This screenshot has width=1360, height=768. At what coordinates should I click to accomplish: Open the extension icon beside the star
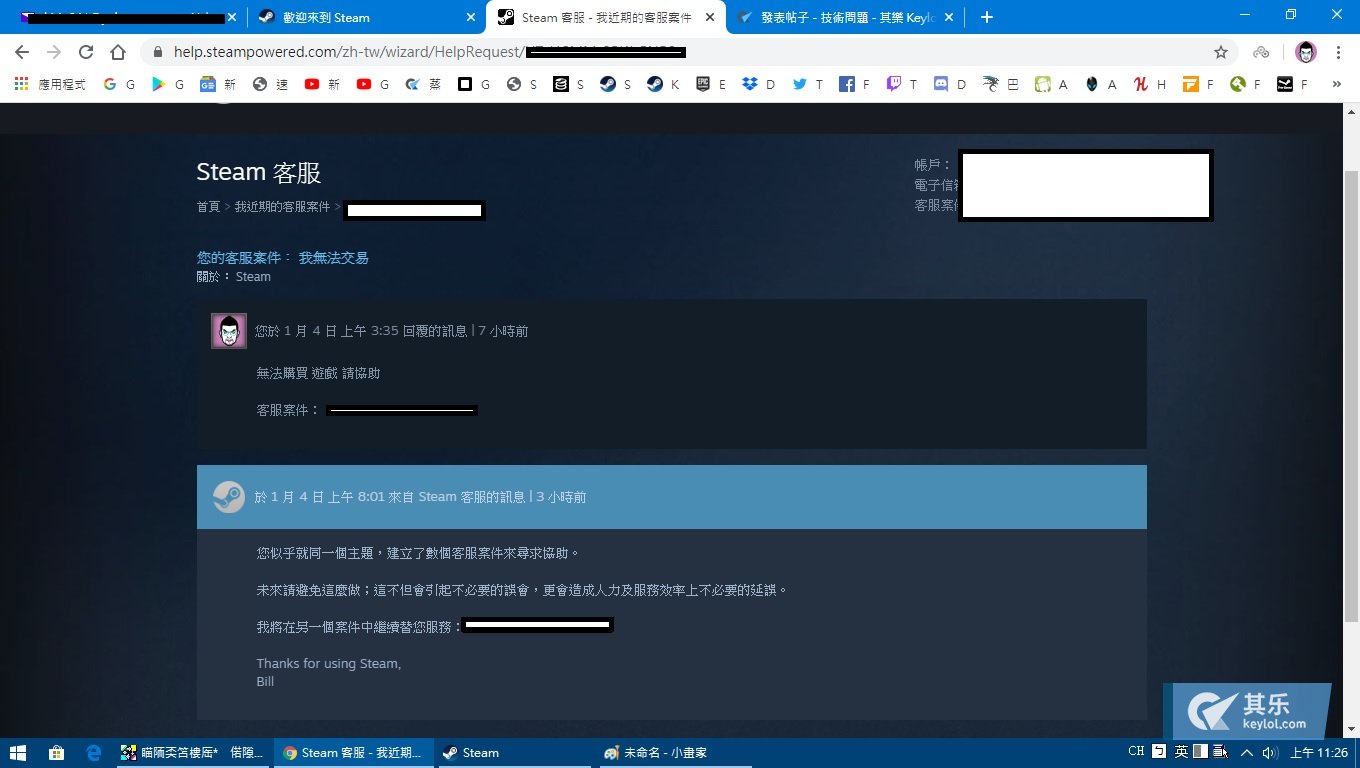pos(1262,52)
